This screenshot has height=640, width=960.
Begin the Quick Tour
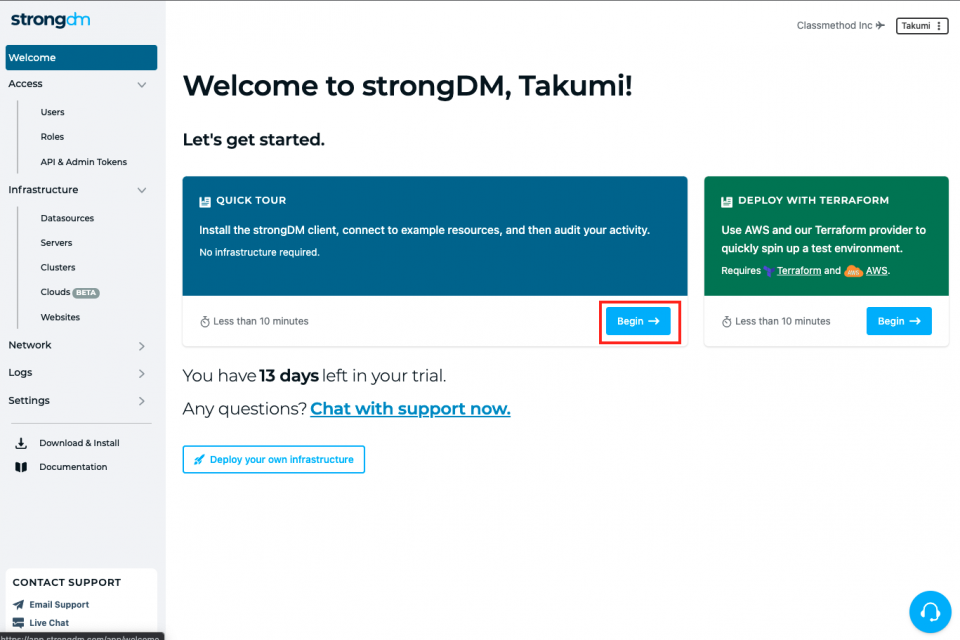638,321
